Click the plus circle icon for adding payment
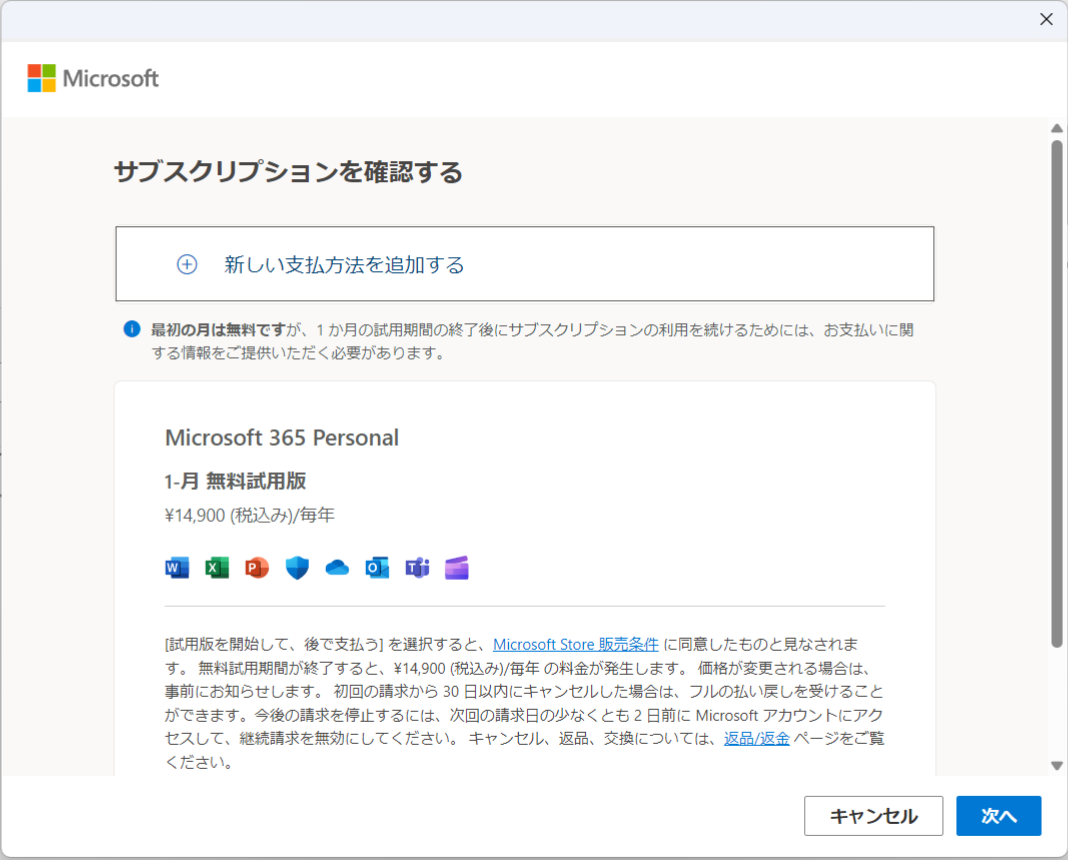The image size is (1068, 860). pos(187,264)
